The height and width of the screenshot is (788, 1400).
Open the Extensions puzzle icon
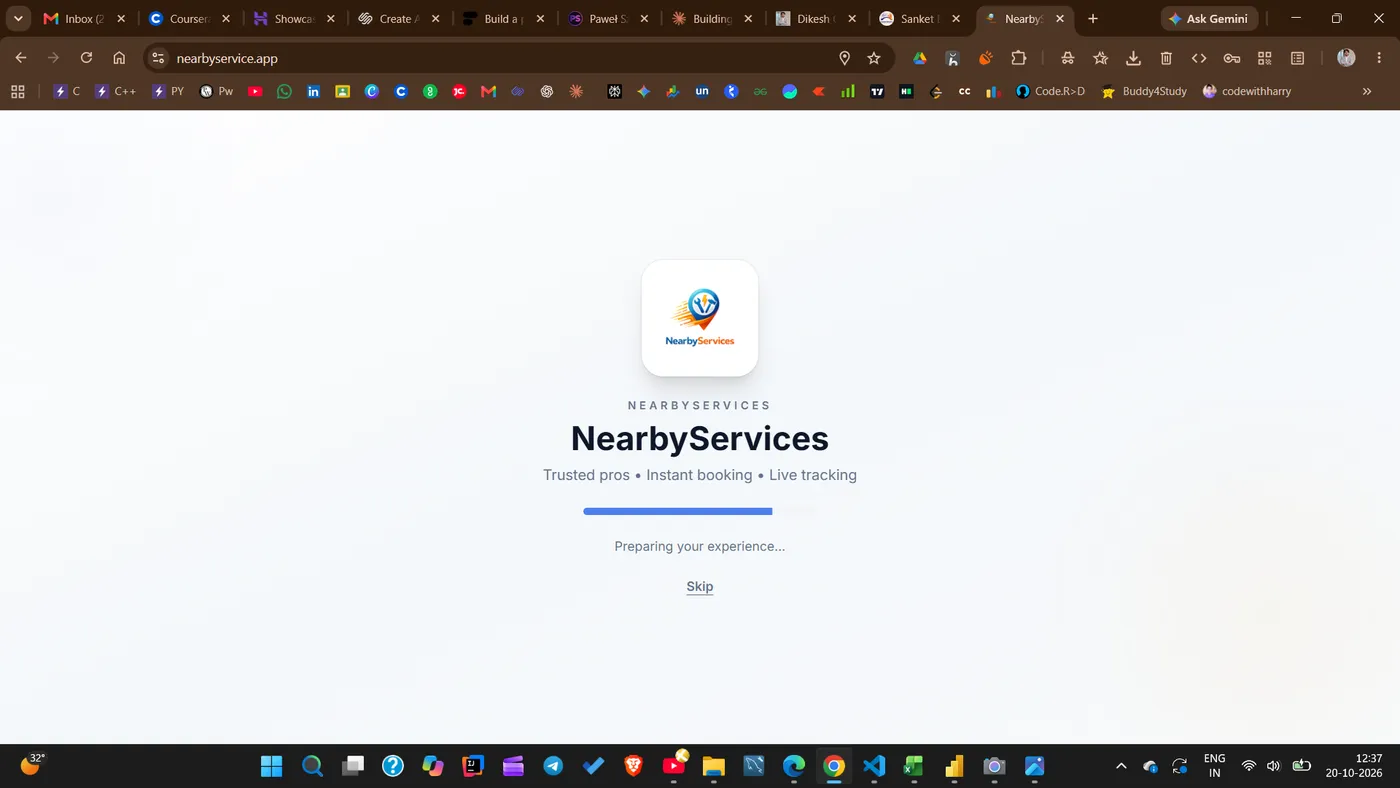(1019, 58)
